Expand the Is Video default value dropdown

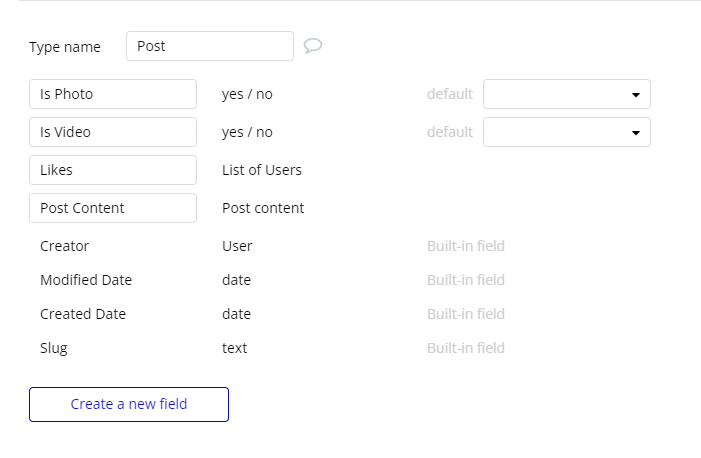tap(567, 132)
